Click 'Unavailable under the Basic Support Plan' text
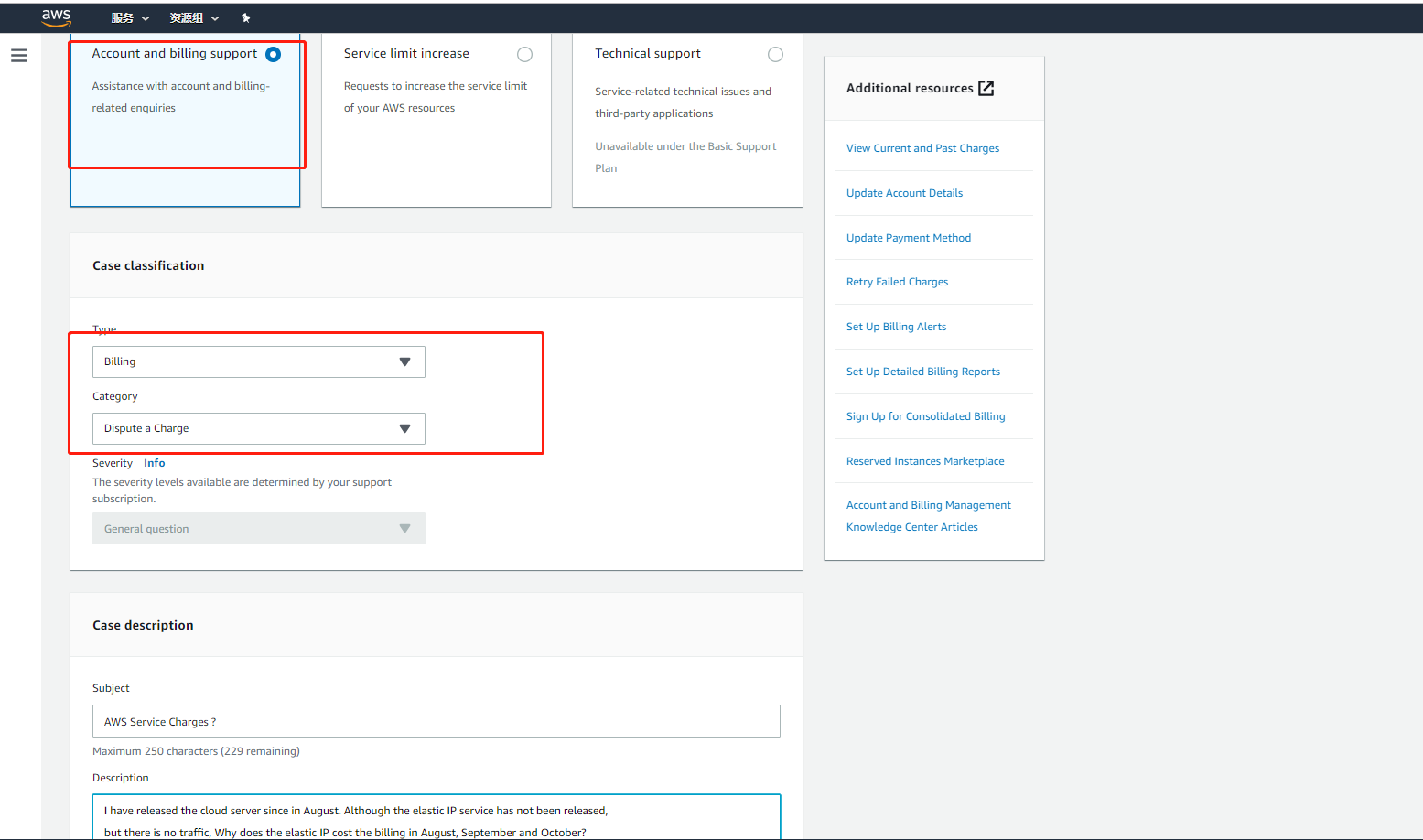This screenshot has width=1423, height=840. pyautogui.click(x=685, y=157)
